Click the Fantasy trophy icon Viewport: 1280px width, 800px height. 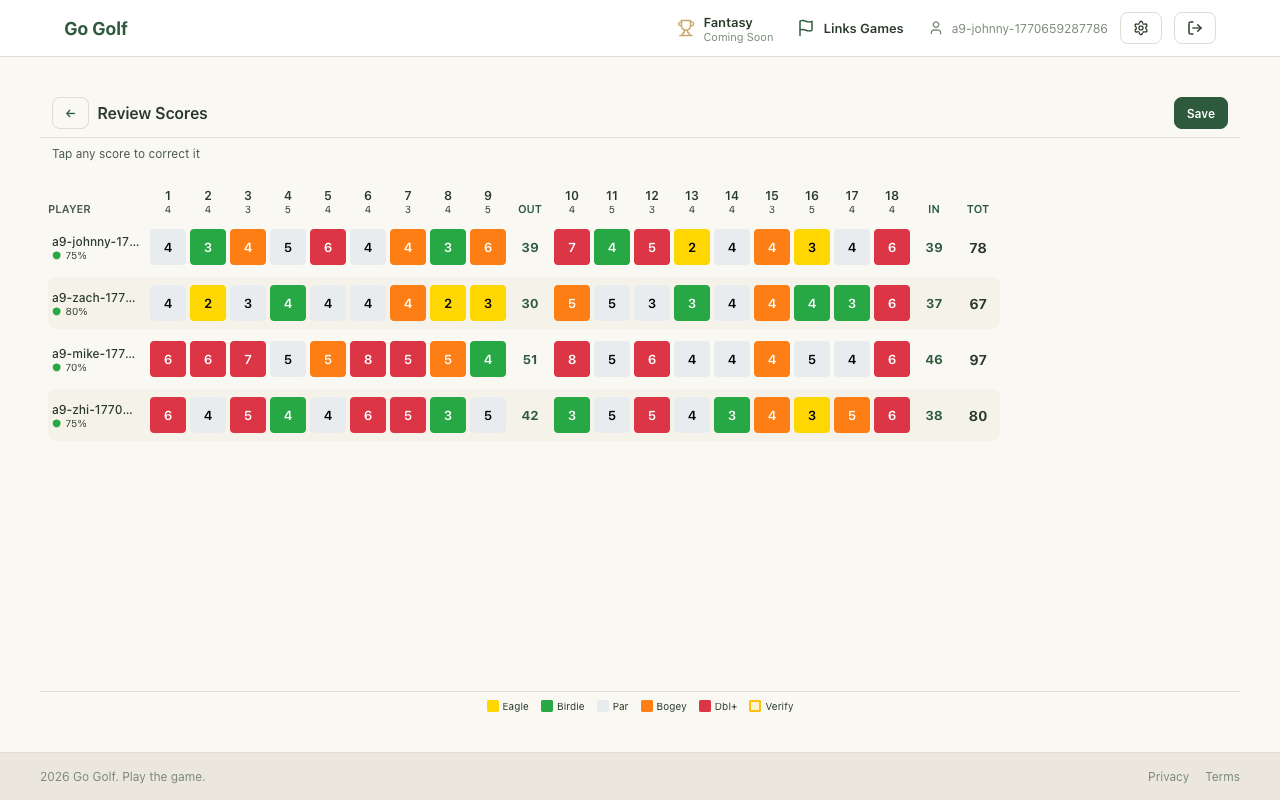click(686, 28)
